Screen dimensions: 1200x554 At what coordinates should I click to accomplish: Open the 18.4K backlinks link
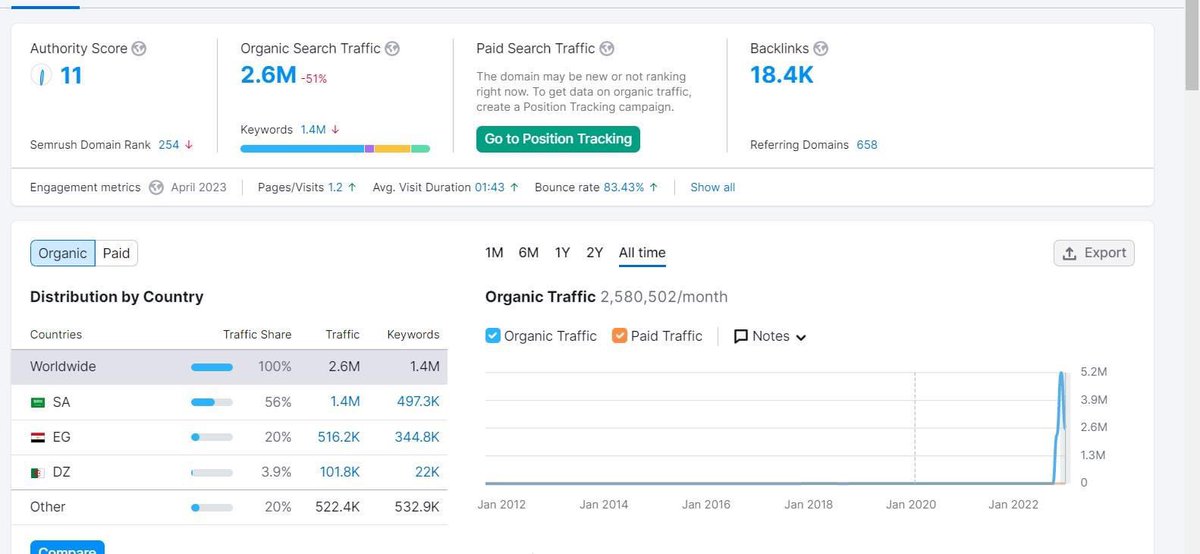[782, 74]
